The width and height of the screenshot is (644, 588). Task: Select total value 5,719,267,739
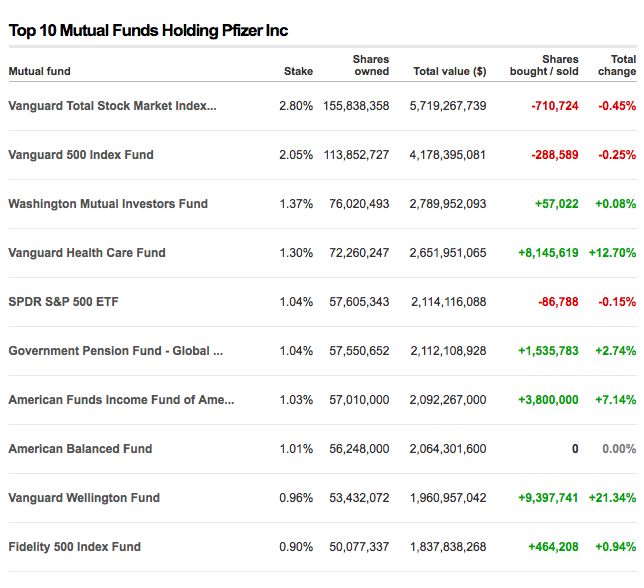[448, 106]
